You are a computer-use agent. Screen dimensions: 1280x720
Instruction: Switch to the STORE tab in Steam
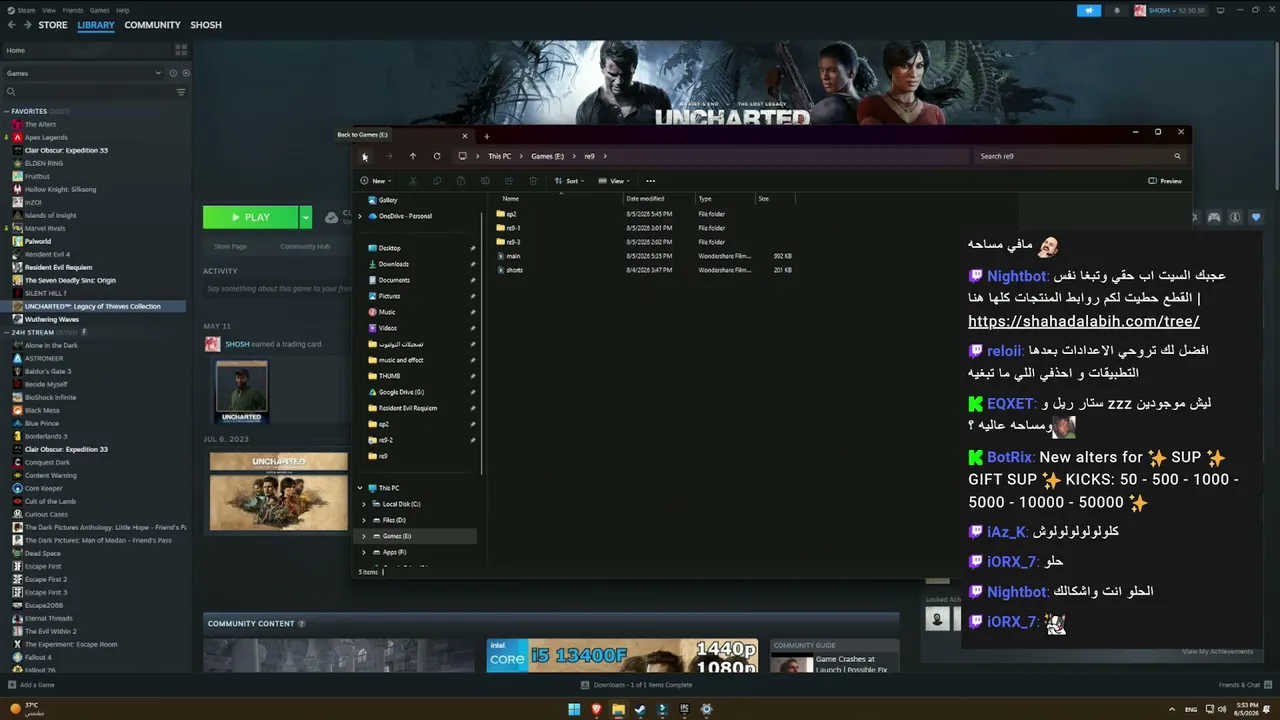tap(53, 25)
